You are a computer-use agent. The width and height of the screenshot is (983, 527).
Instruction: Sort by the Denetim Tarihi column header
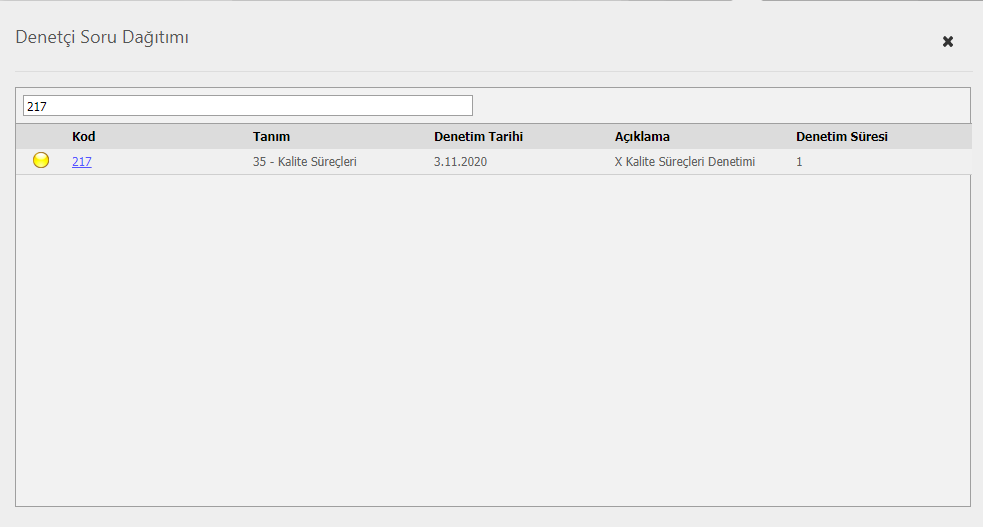coord(478,136)
